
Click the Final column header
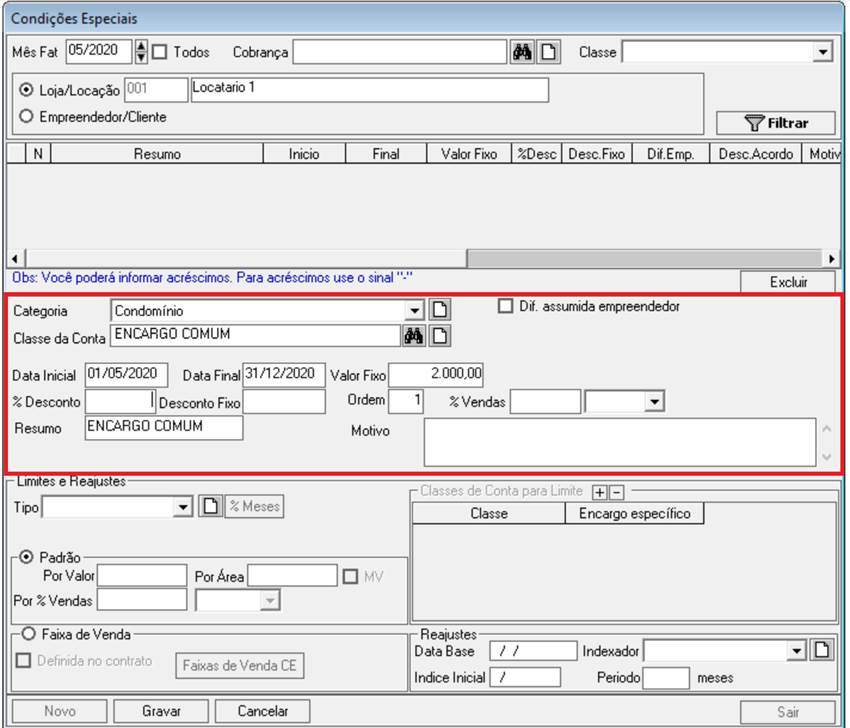click(x=386, y=154)
